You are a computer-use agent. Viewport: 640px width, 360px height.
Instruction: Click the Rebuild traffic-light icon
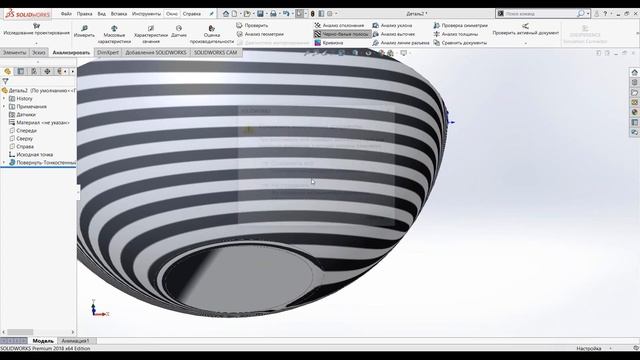coord(313,13)
